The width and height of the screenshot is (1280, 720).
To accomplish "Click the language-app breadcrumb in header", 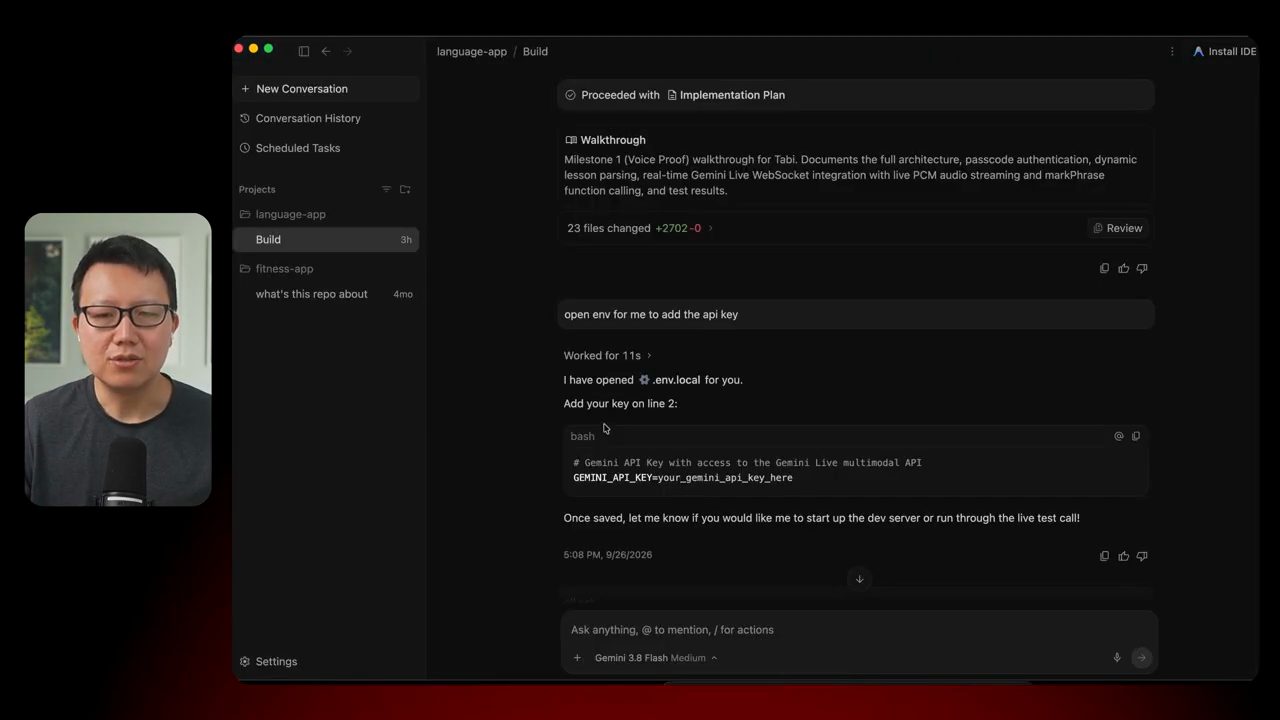I will 472,51.
